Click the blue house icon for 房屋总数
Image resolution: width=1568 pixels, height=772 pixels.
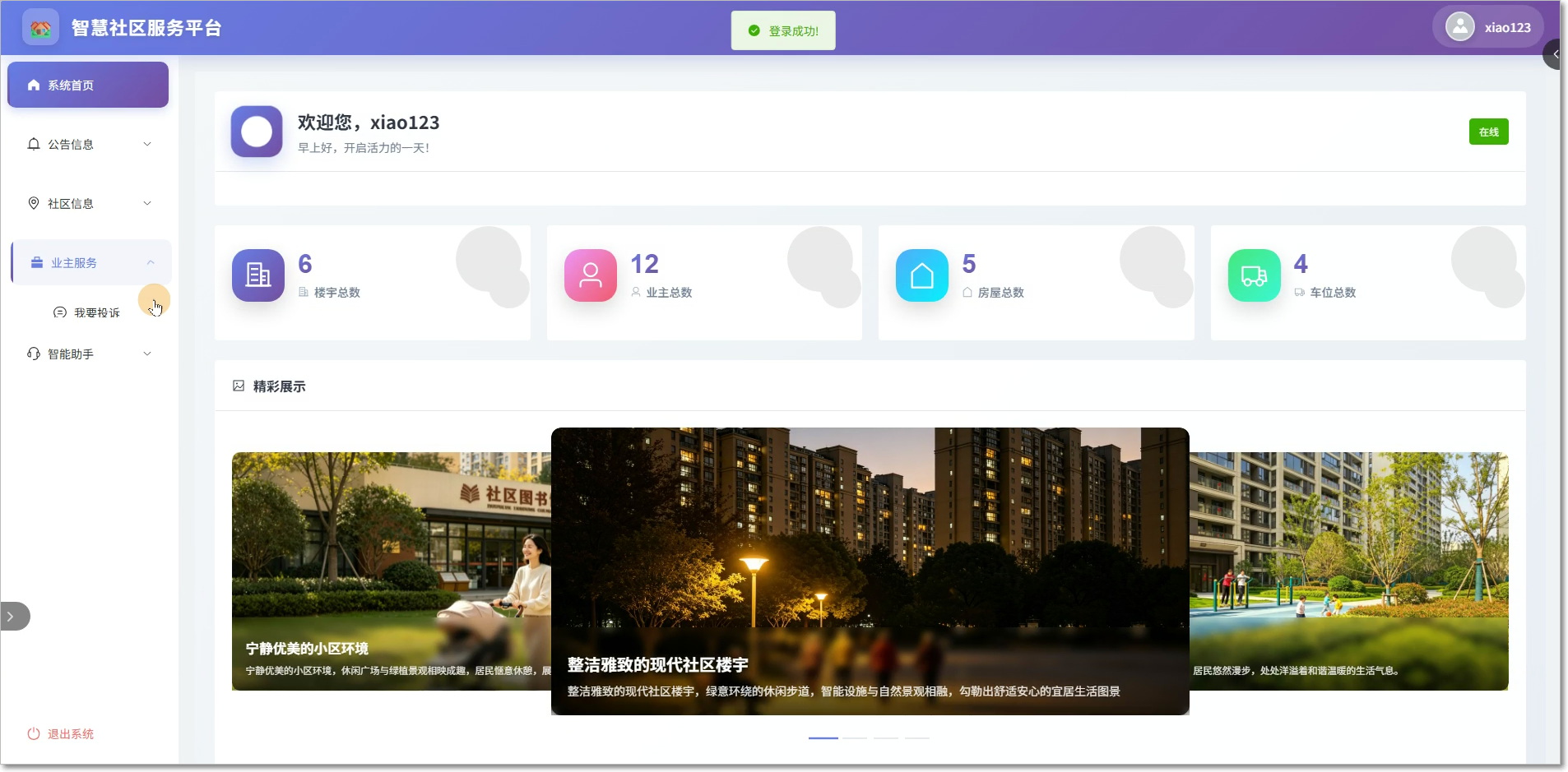[922, 275]
